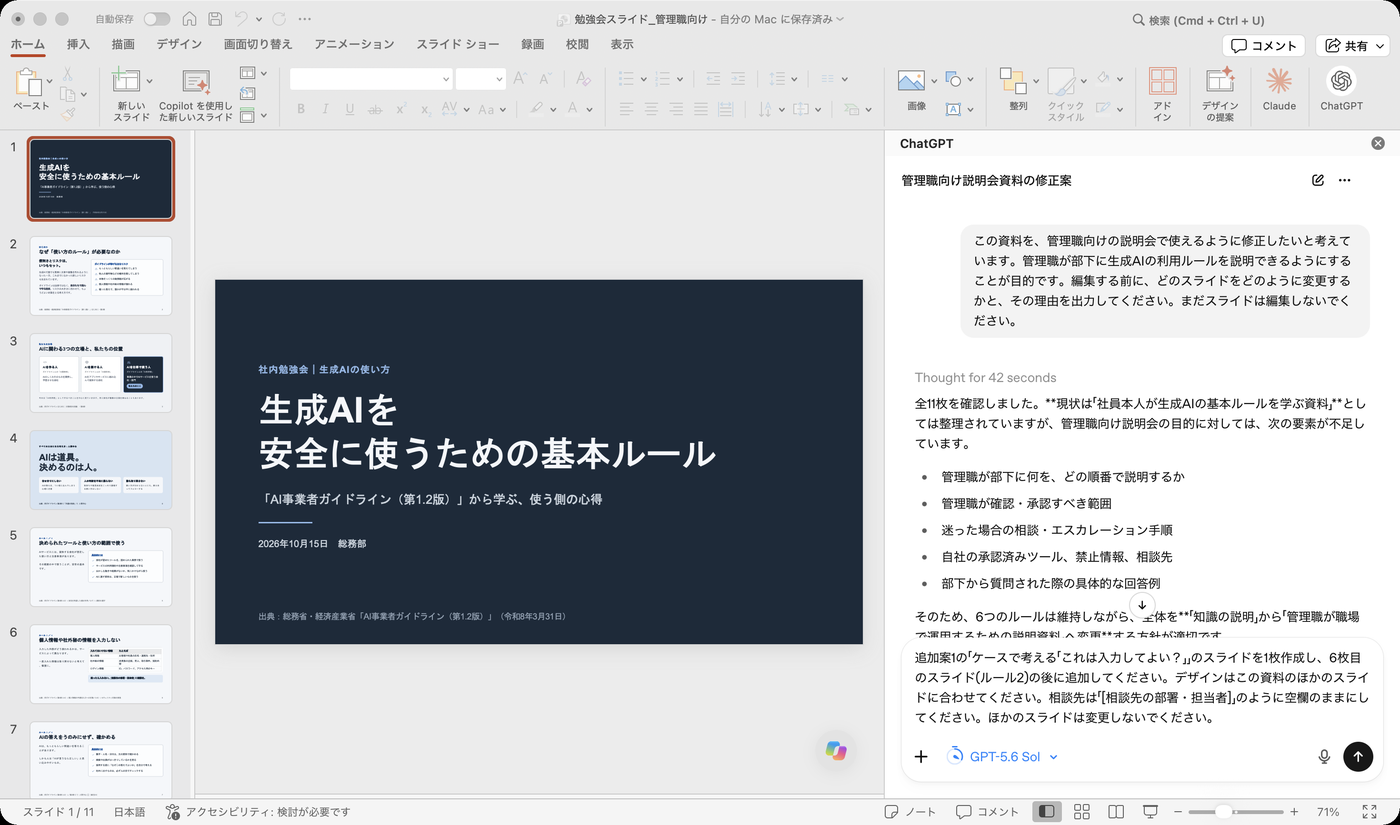Expand the undo history dropdown arrow
Viewport: 1400px width, 825px height.
[x=259, y=19]
